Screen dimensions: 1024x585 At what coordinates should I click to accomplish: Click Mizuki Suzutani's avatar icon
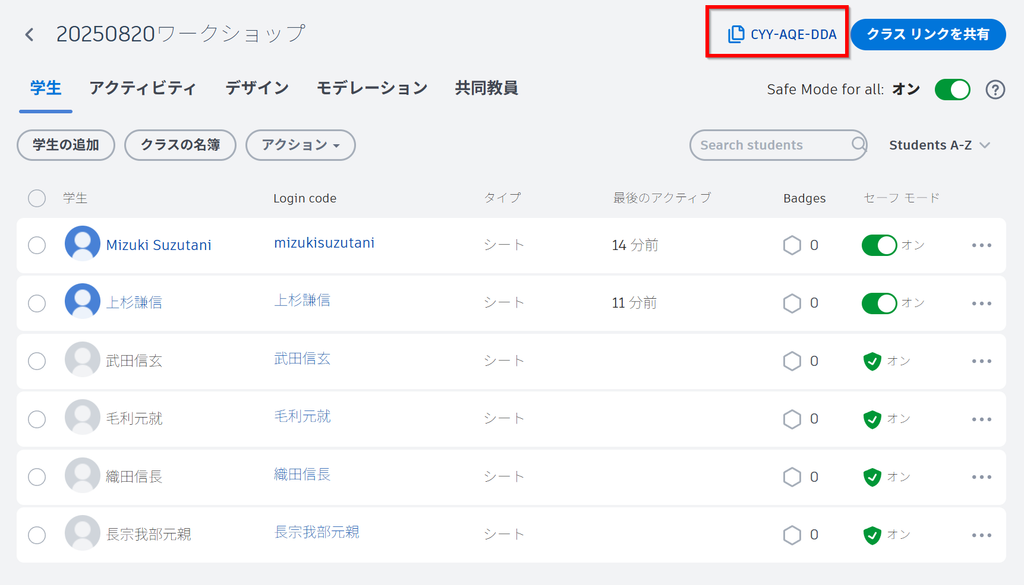pyautogui.click(x=82, y=245)
